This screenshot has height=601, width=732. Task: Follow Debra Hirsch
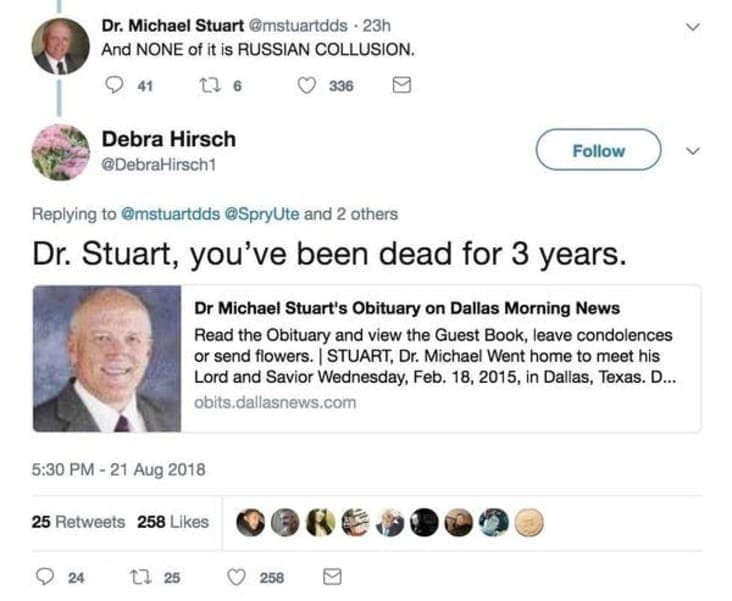(x=598, y=151)
